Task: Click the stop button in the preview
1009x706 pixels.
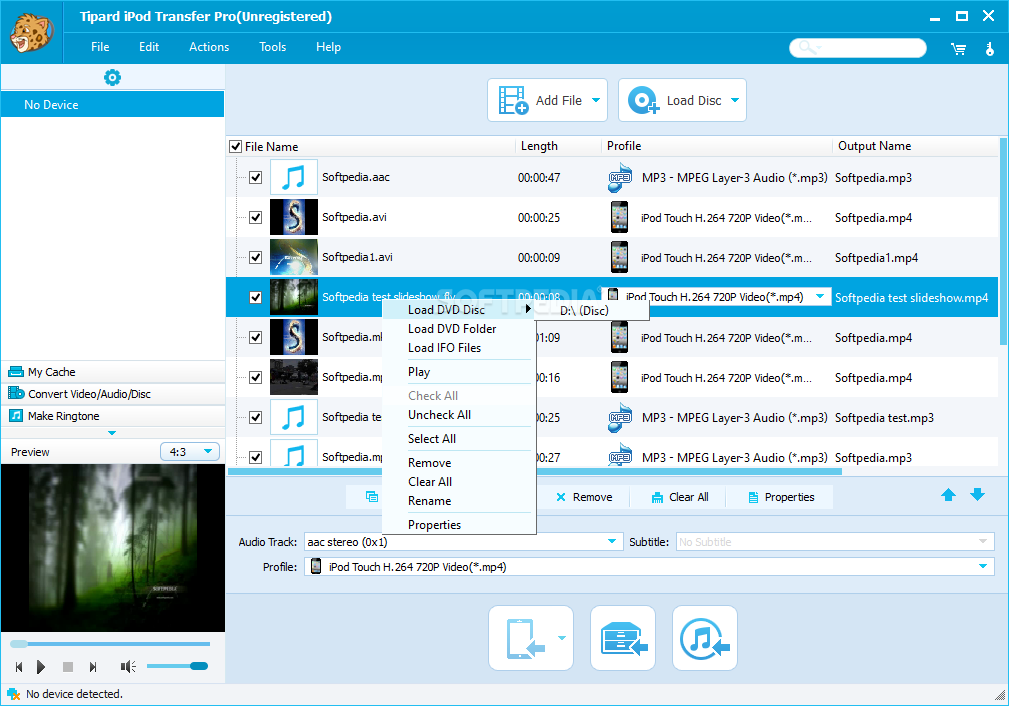Action: point(68,667)
